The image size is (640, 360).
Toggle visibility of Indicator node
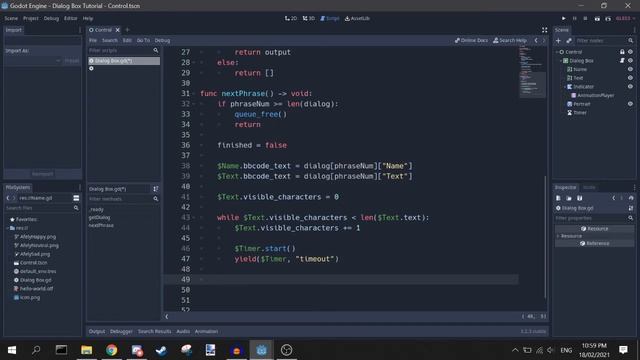[x=630, y=87]
